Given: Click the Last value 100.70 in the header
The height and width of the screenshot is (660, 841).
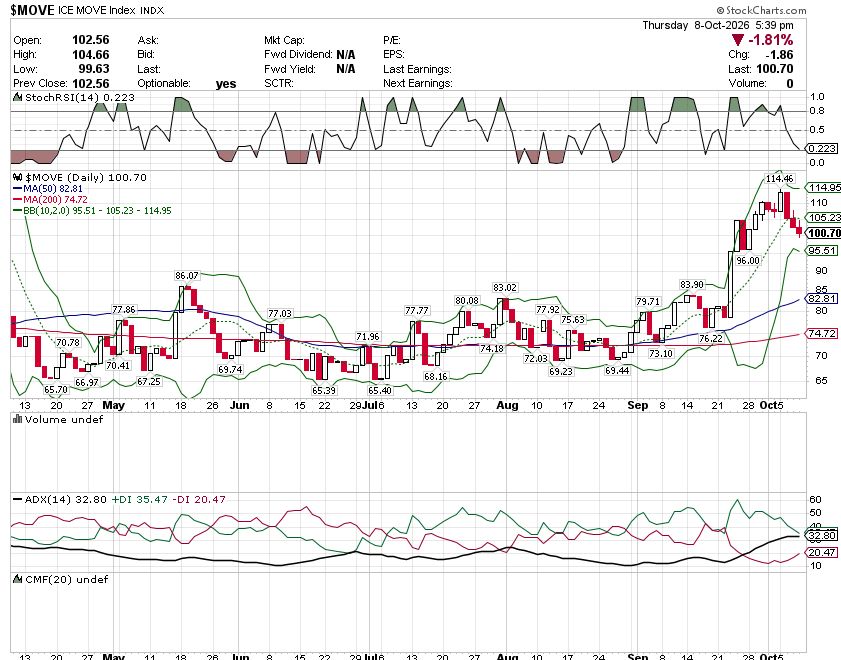Looking at the screenshot, I should [774, 69].
